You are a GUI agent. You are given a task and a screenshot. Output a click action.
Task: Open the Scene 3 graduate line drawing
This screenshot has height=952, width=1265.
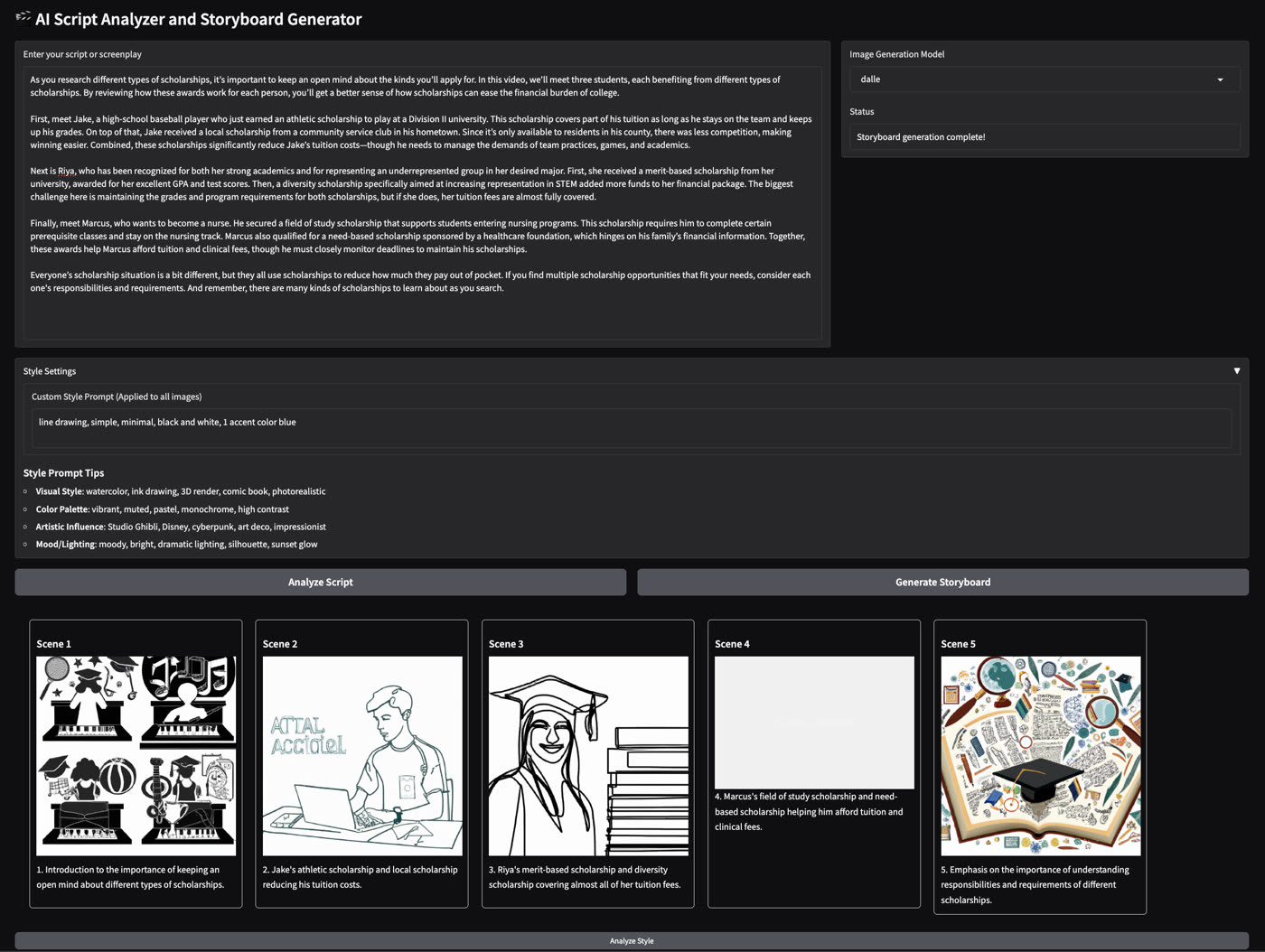(x=588, y=756)
